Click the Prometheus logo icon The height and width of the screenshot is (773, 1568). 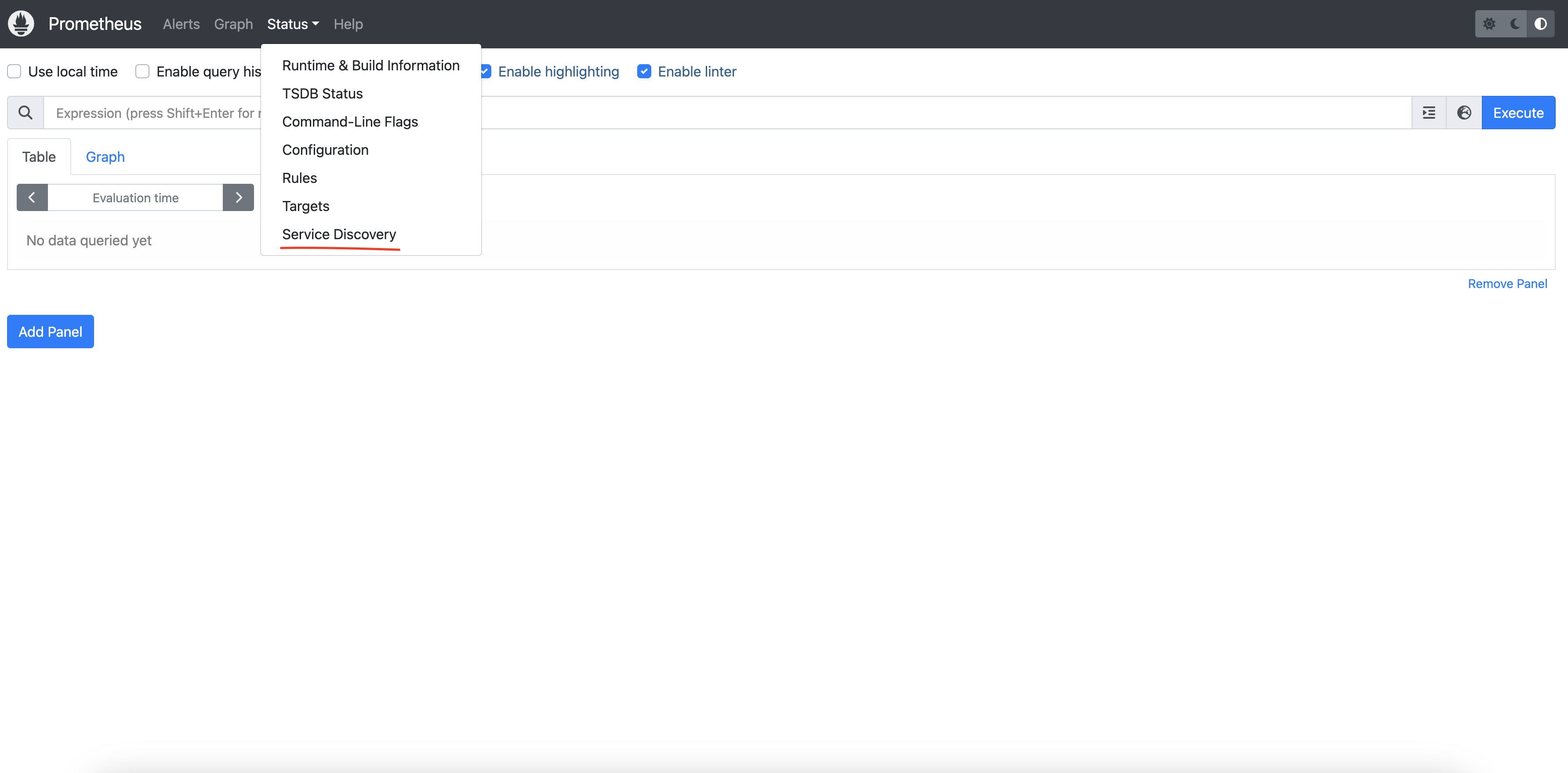point(20,23)
